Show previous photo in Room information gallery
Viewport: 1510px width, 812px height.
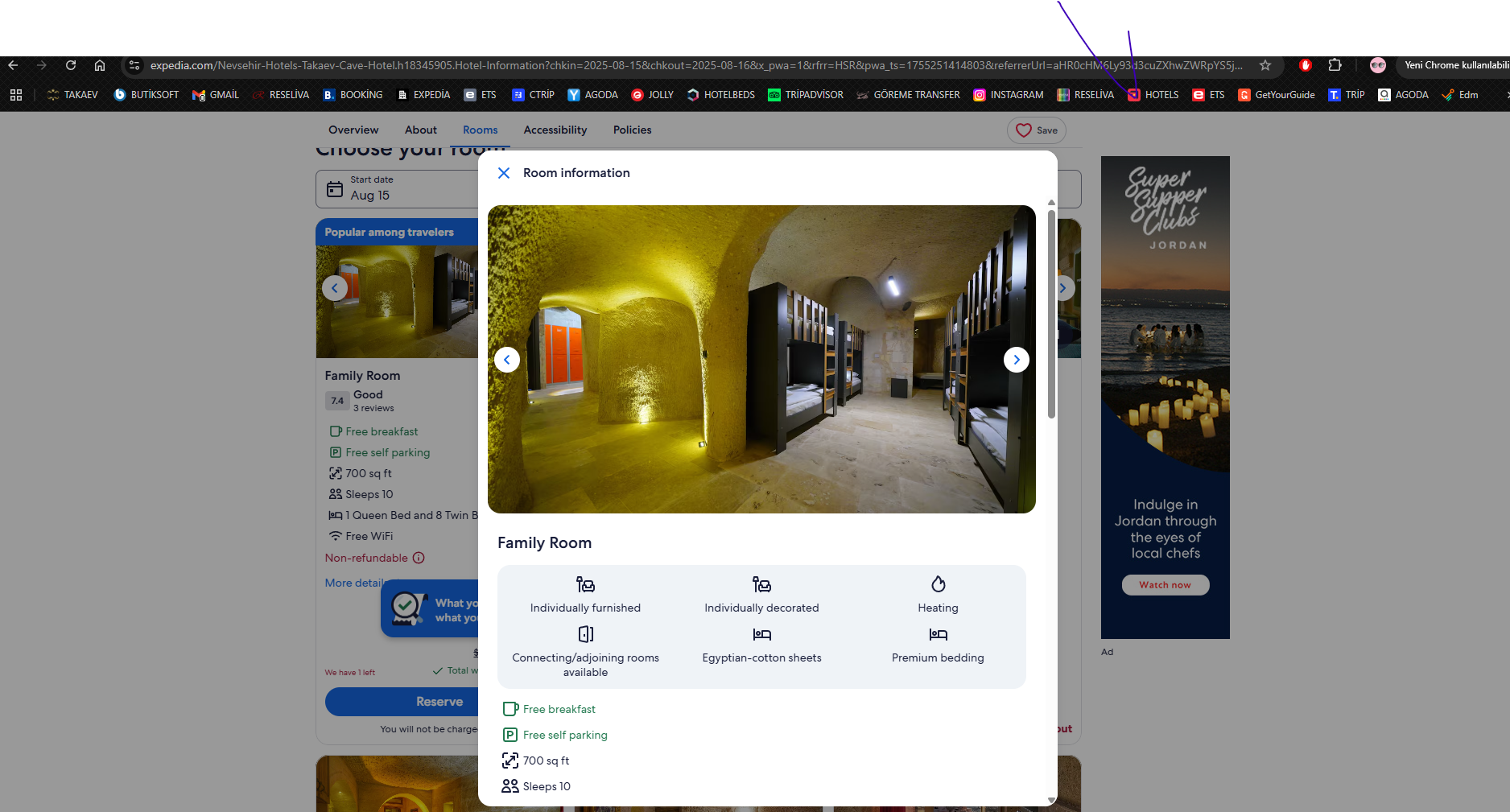pyautogui.click(x=507, y=360)
